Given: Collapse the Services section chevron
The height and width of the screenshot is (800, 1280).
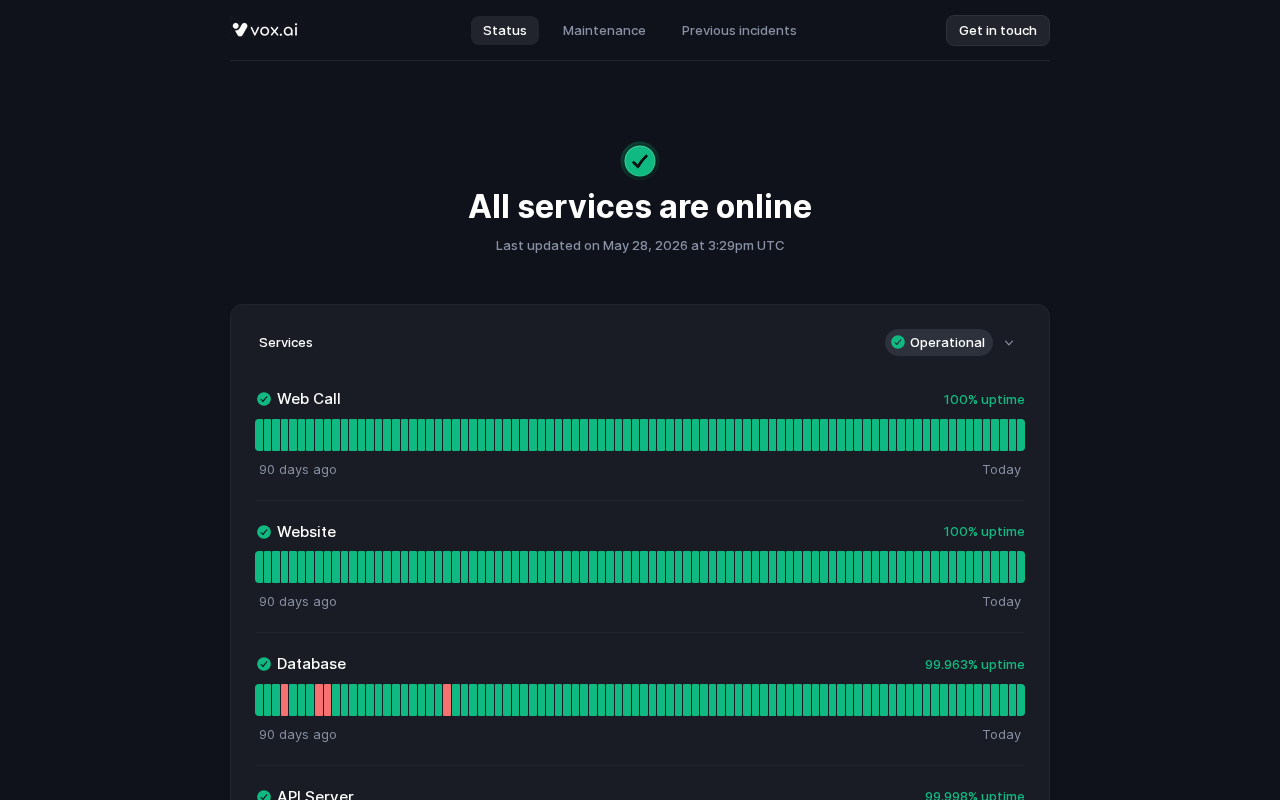Looking at the screenshot, I should click(x=1009, y=343).
